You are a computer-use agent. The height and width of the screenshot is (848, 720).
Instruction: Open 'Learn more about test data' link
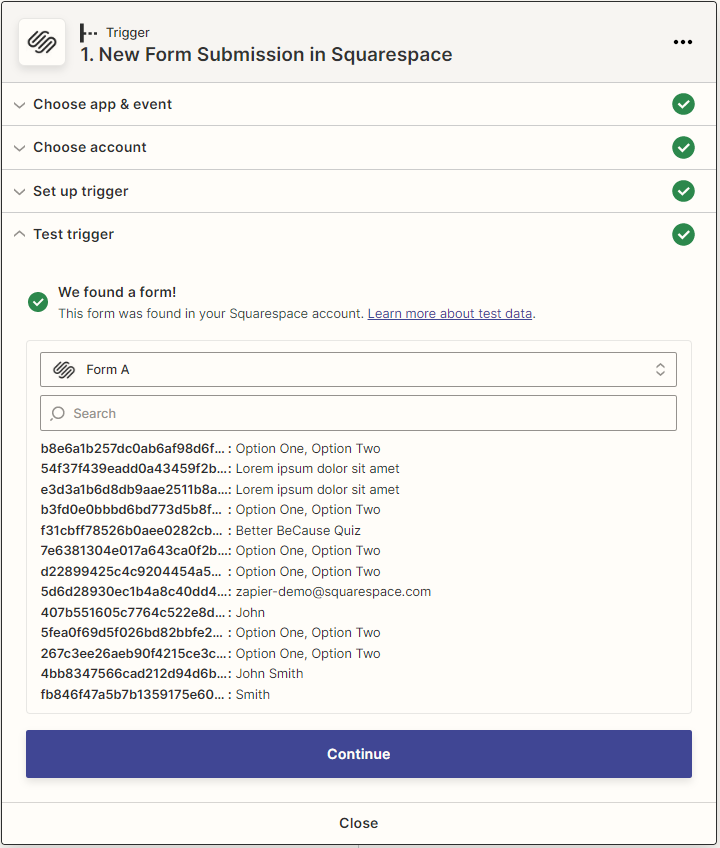click(450, 314)
